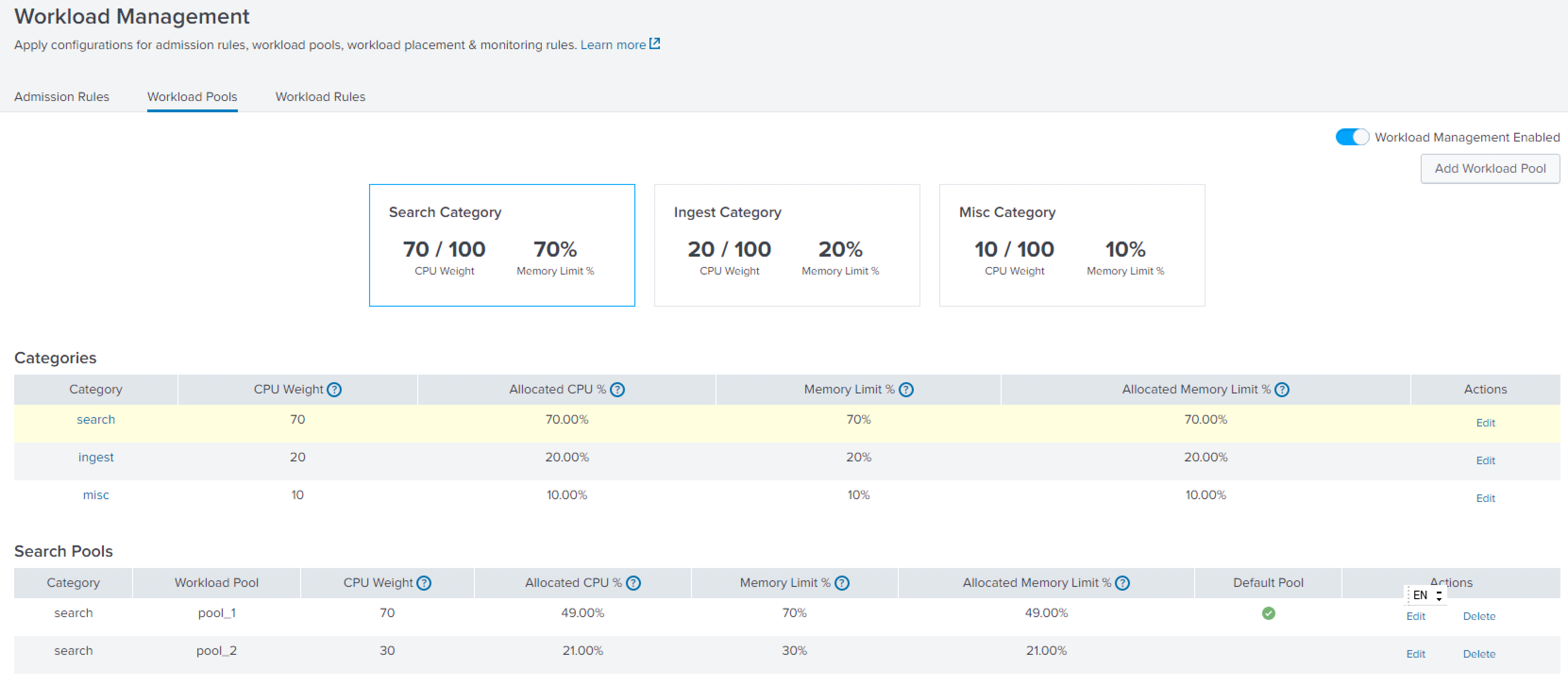The height and width of the screenshot is (685, 1568).
Task: Disable the Workload Management Enabled toggle
Action: click(x=1352, y=137)
